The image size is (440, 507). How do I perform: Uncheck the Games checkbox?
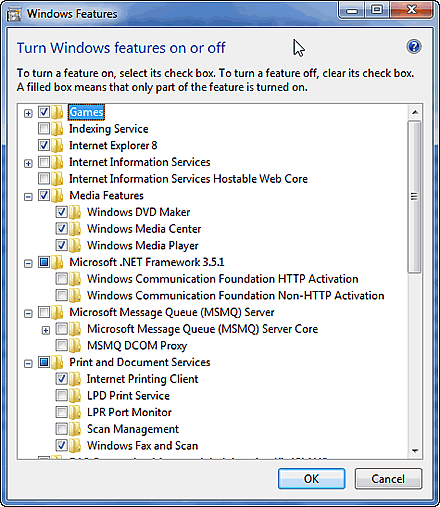click(44, 112)
